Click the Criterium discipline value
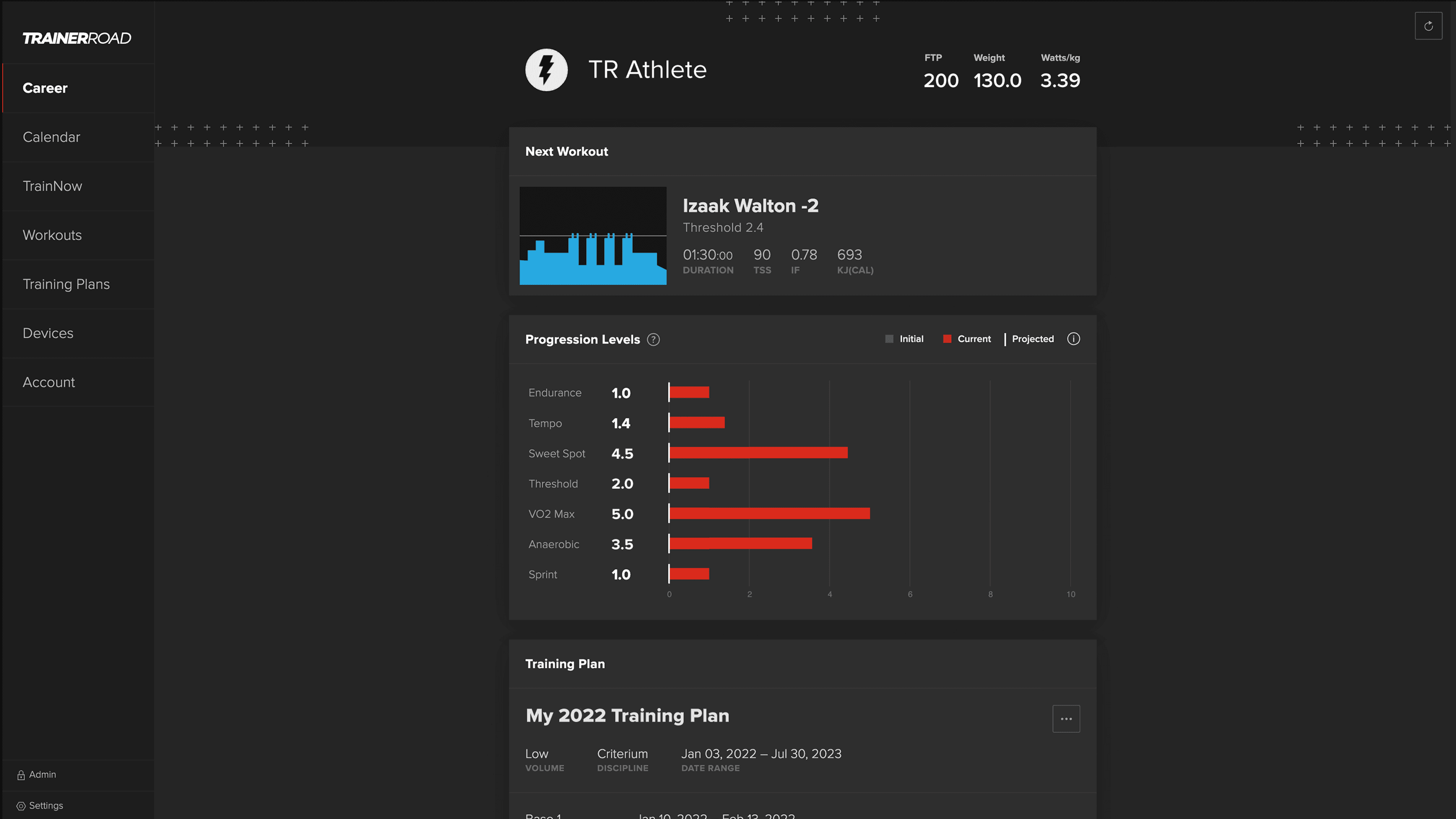Screen dimensions: 1456x819 (622, 754)
